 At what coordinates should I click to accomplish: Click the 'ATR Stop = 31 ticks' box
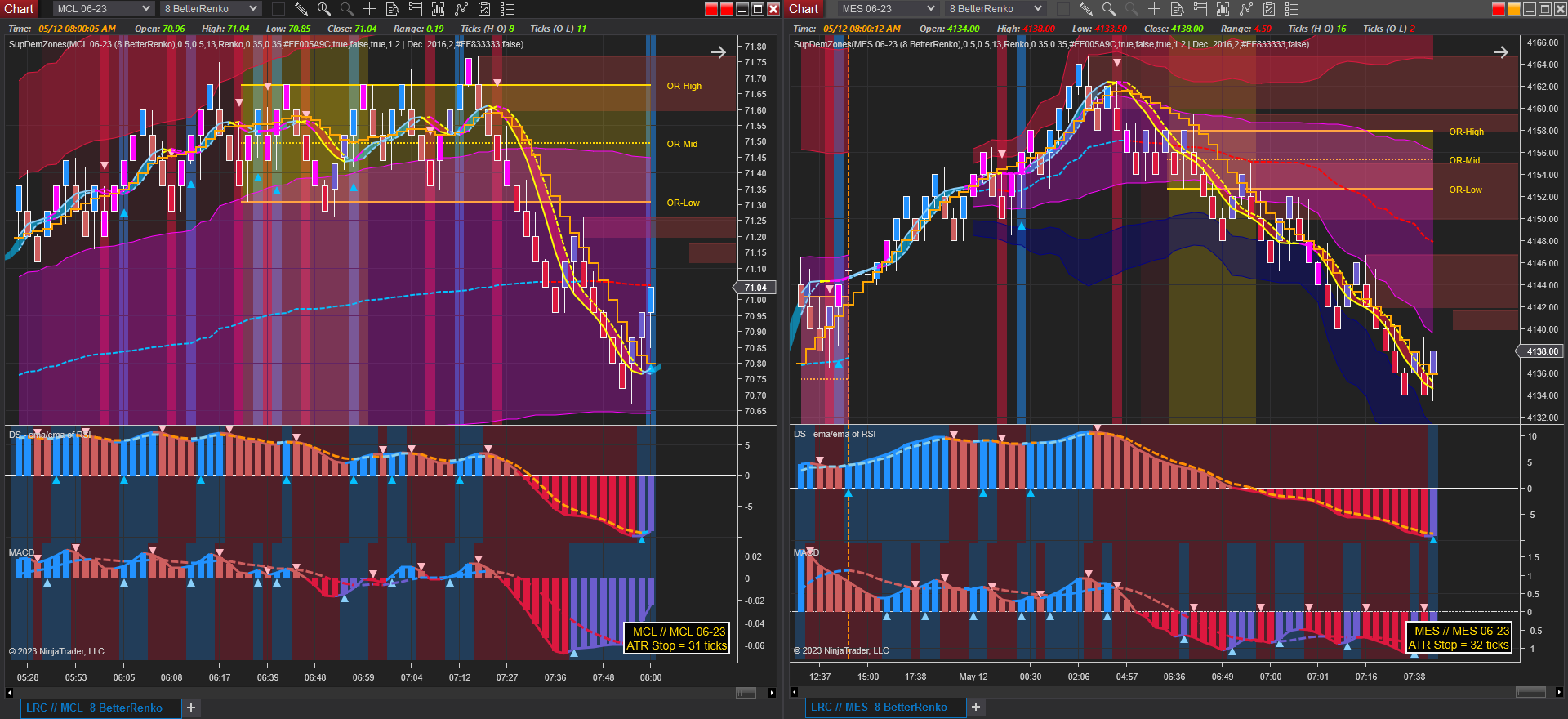pos(676,638)
